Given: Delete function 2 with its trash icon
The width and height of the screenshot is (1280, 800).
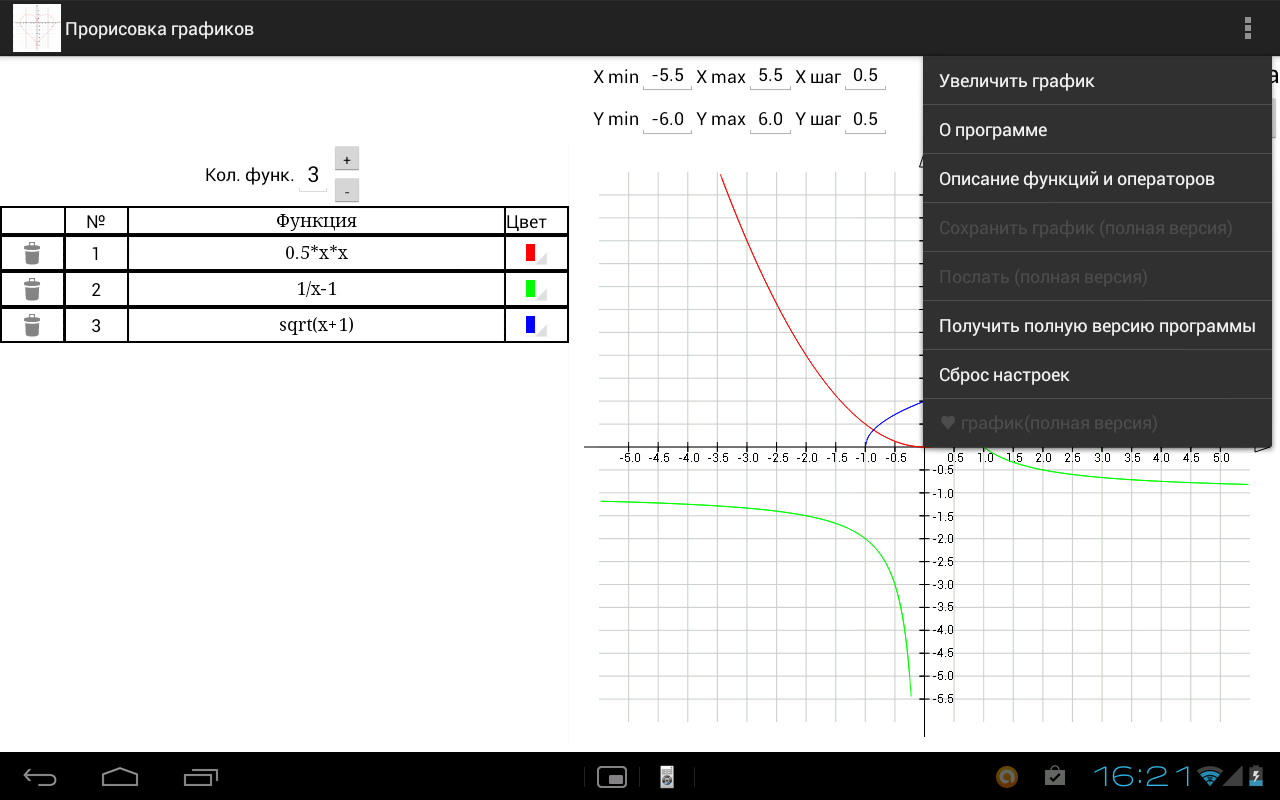Looking at the screenshot, I should (32, 290).
